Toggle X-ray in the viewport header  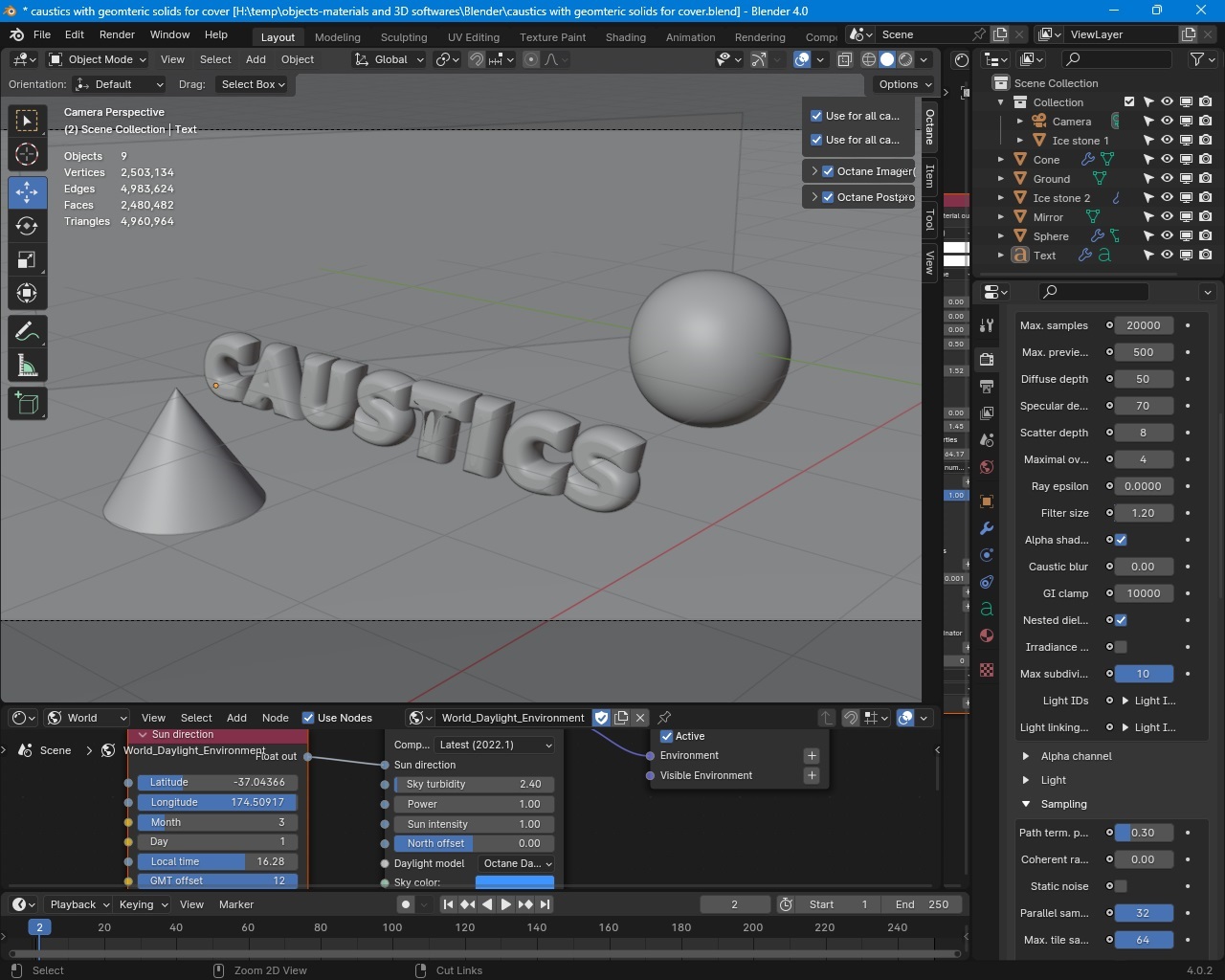pos(845,59)
